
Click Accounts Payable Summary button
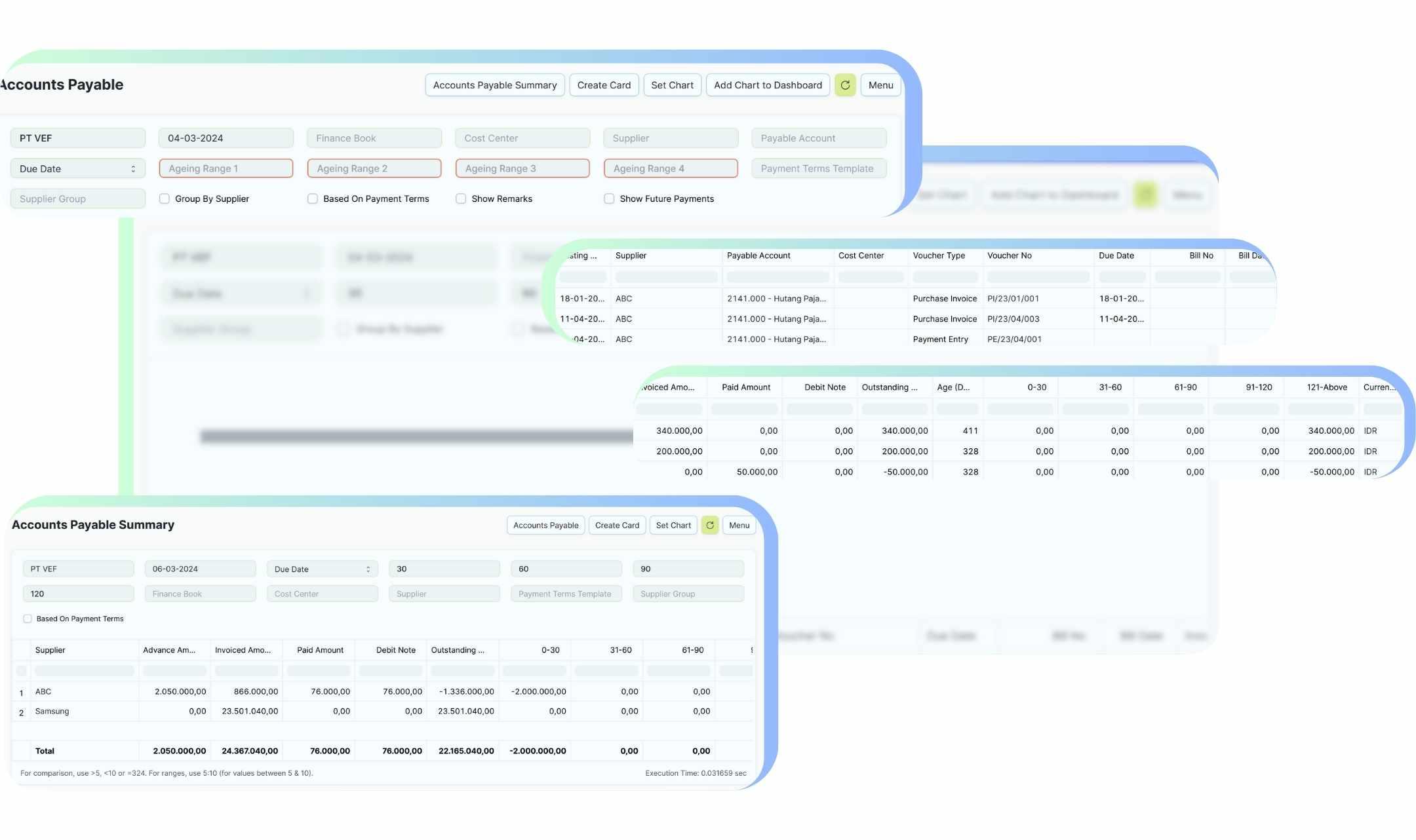[494, 85]
